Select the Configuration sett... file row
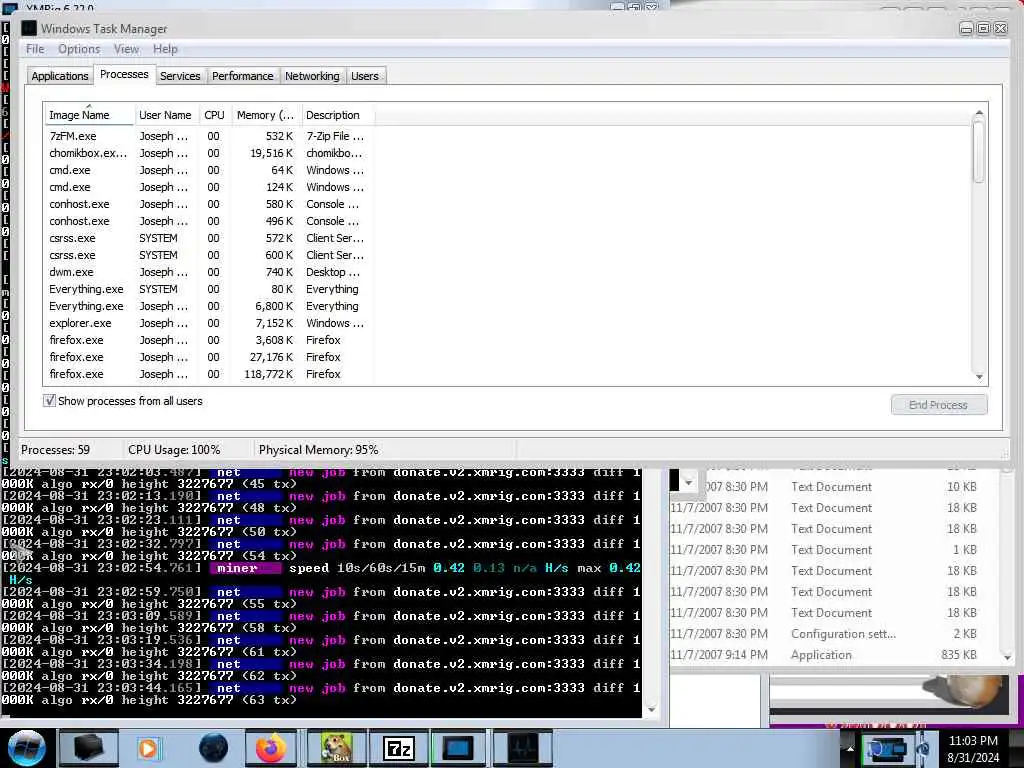This screenshot has height=768, width=1024. [824, 633]
